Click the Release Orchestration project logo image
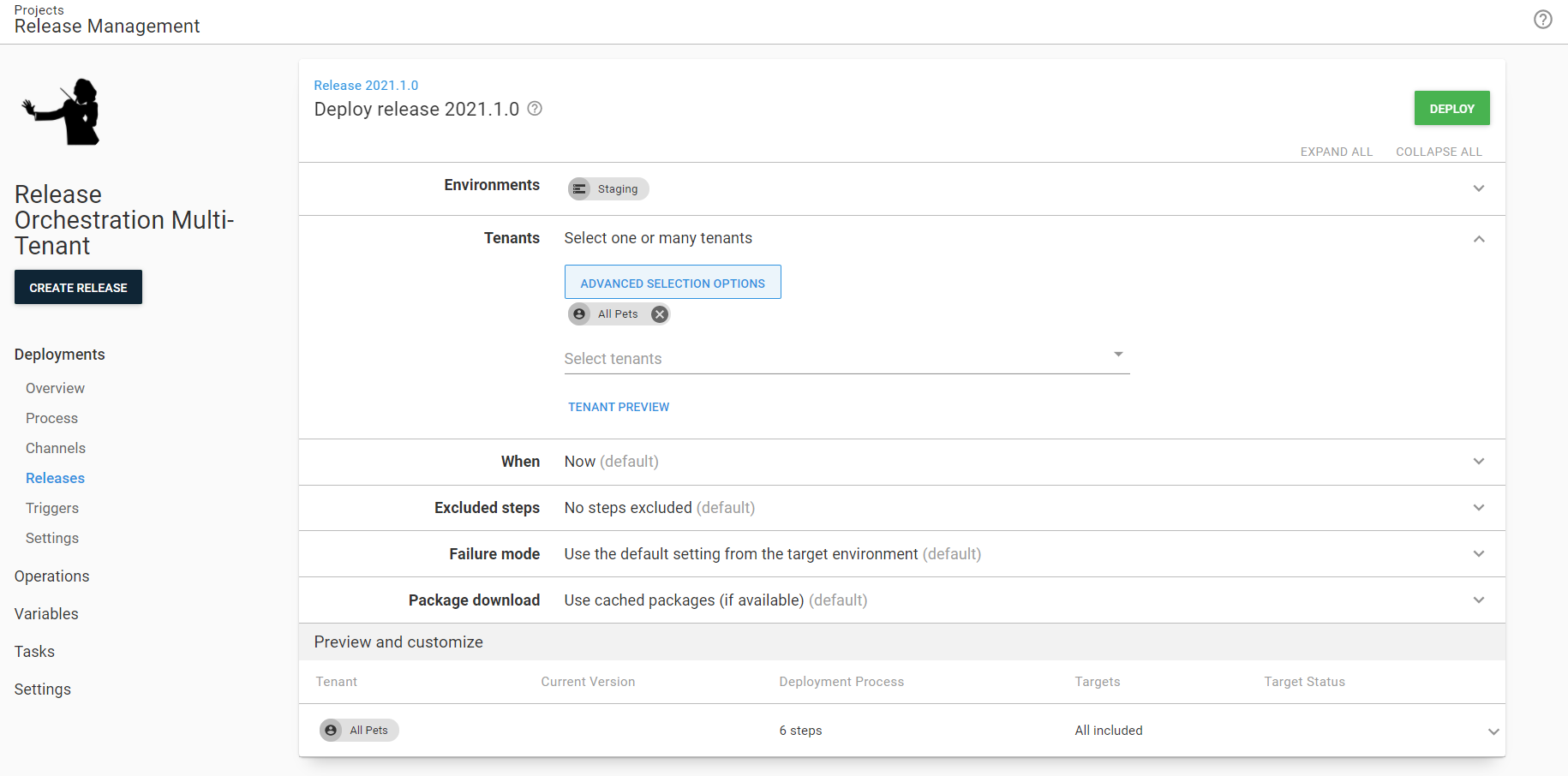The image size is (1568, 776). [60, 111]
